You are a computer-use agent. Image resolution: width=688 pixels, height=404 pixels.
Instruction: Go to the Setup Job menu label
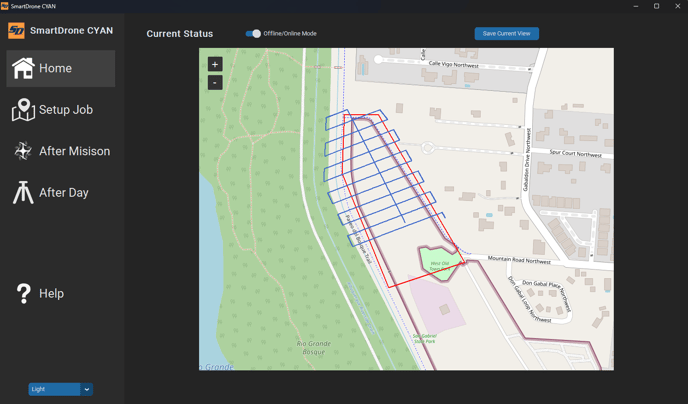66,110
